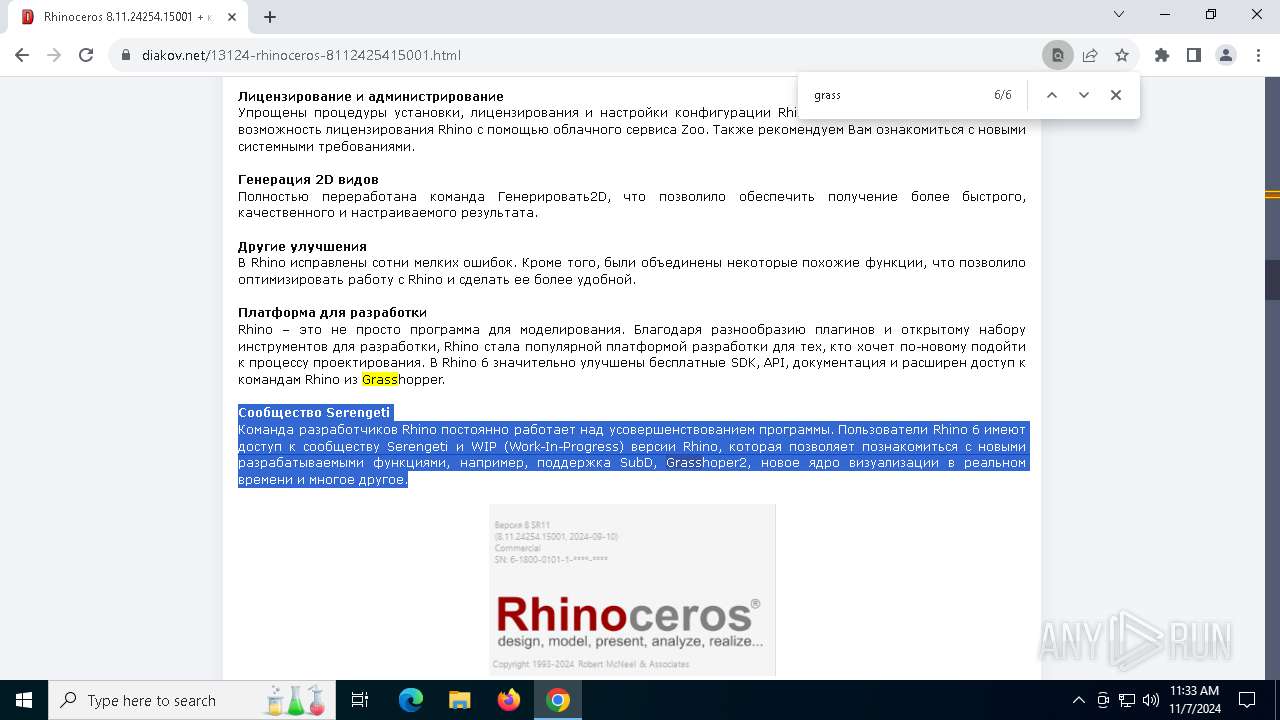Click heading 'Платформа для разработки'
The image size is (1280, 720).
(x=332, y=313)
